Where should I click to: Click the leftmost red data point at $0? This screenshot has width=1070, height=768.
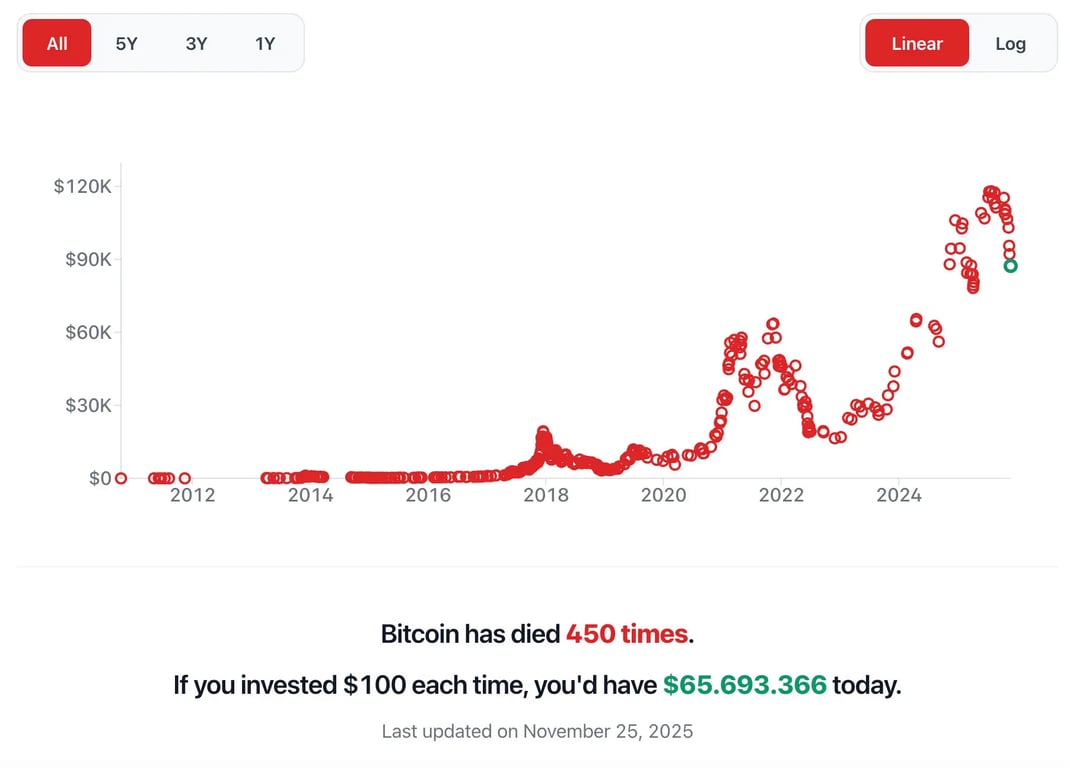point(121,478)
